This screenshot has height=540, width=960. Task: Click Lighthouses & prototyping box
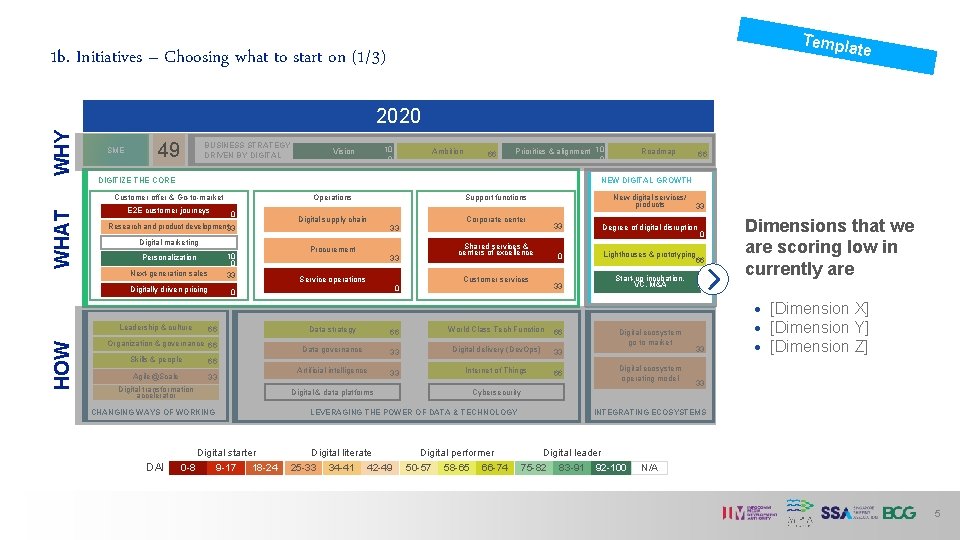pyautogui.click(x=650, y=255)
